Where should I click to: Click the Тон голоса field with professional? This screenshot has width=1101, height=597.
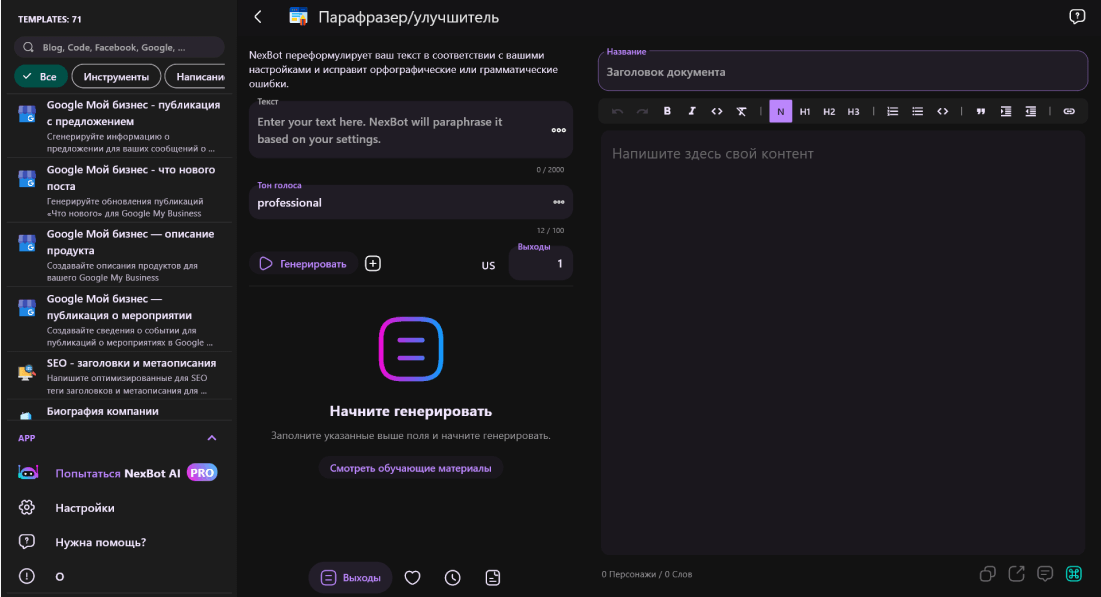click(411, 202)
